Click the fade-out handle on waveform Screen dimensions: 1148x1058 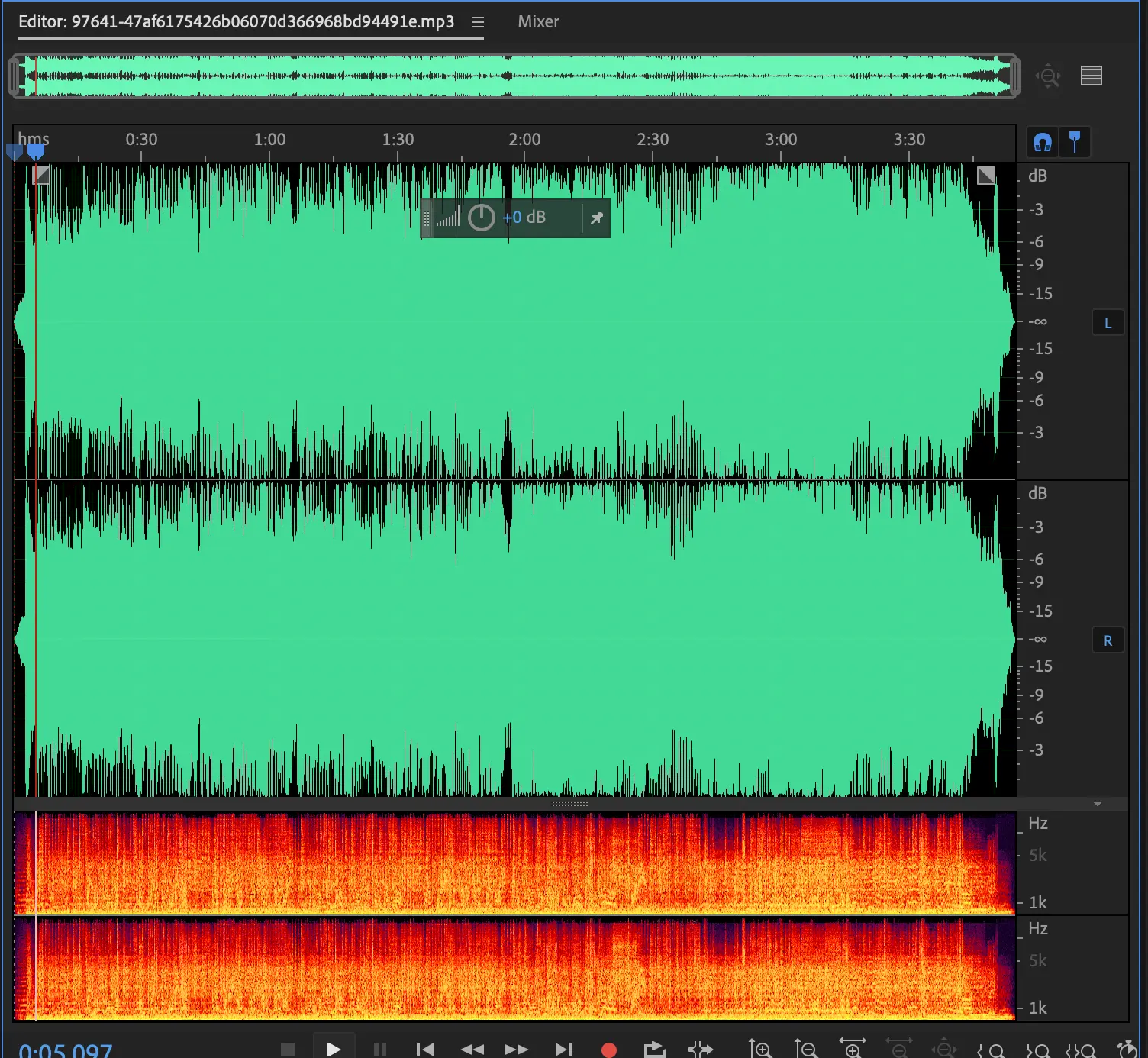point(986,176)
